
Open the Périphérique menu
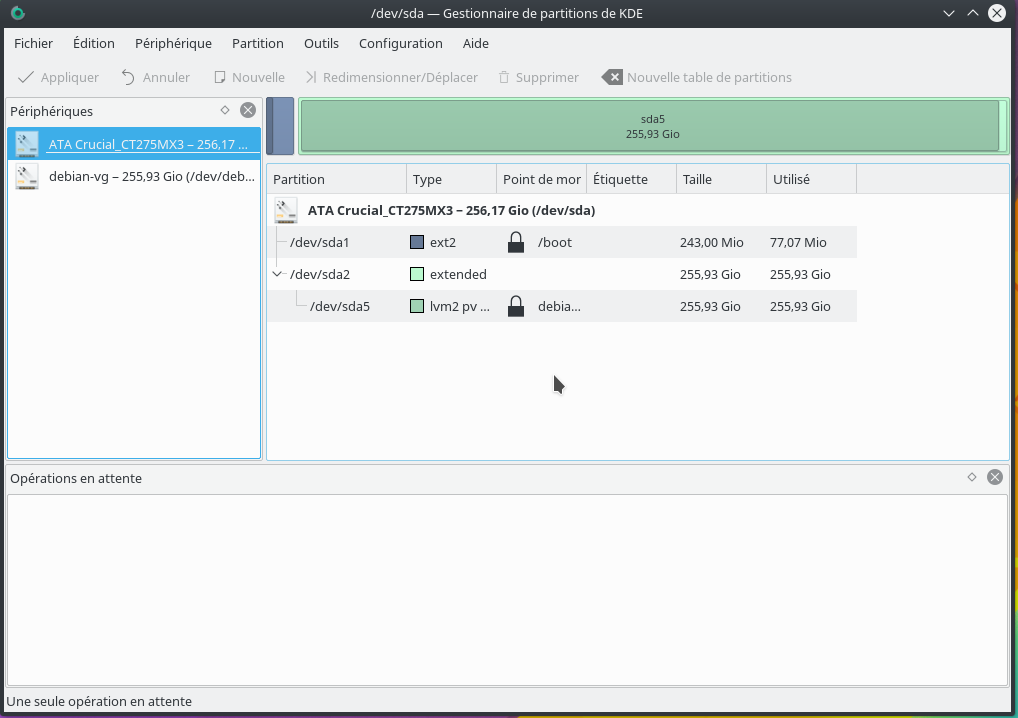click(173, 43)
